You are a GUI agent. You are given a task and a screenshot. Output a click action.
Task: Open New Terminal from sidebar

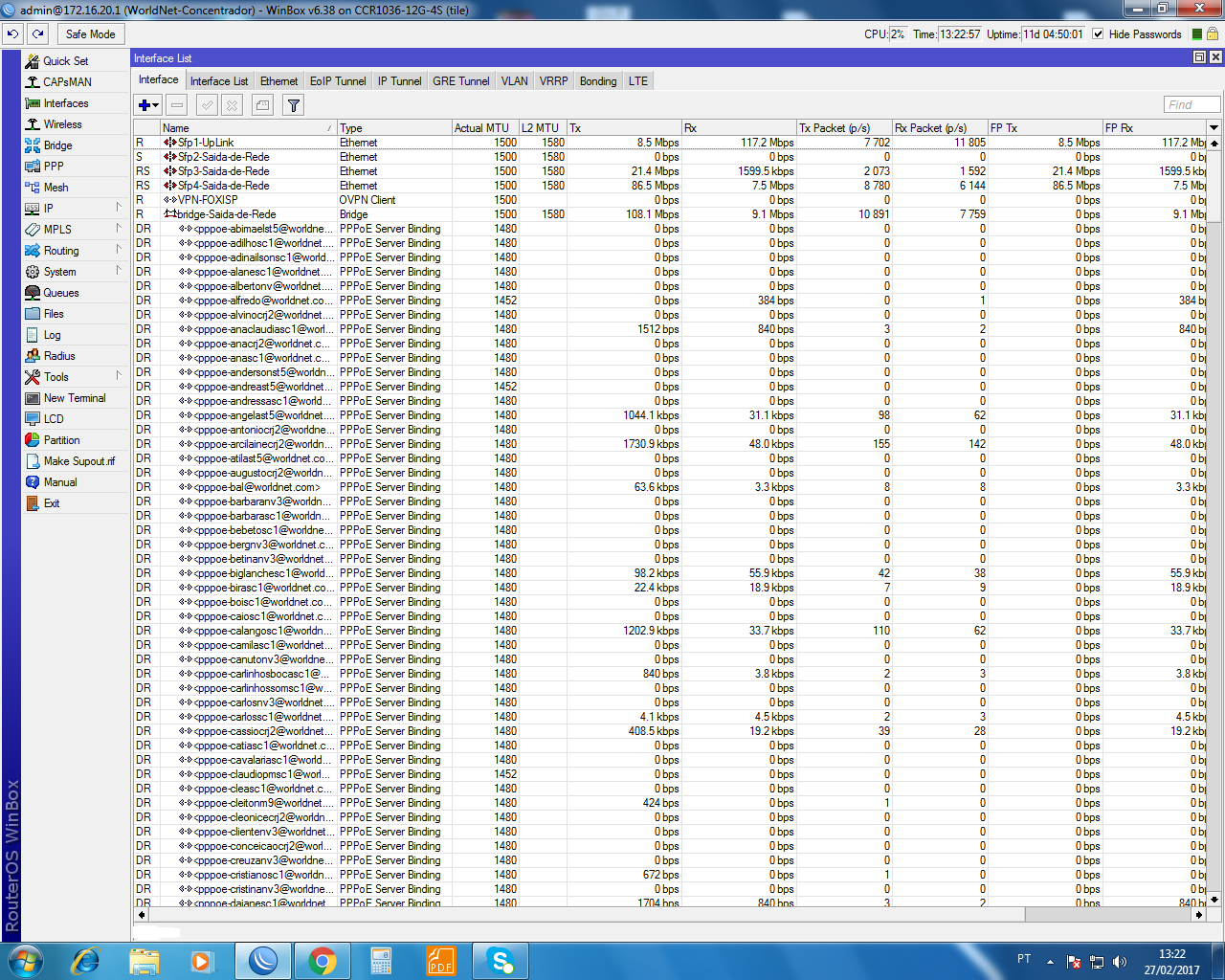(x=75, y=397)
